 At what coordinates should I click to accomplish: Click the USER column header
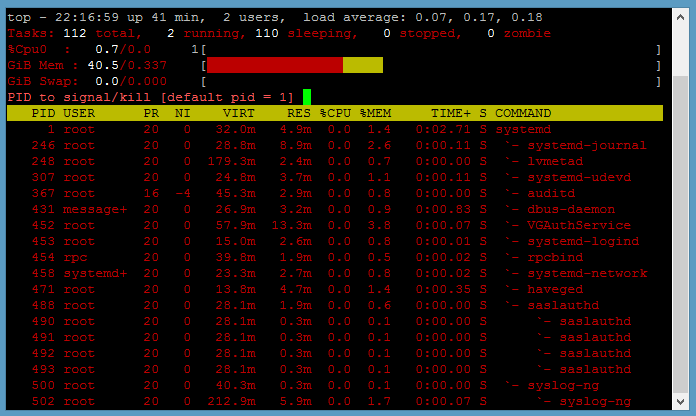tap(79, 113)
